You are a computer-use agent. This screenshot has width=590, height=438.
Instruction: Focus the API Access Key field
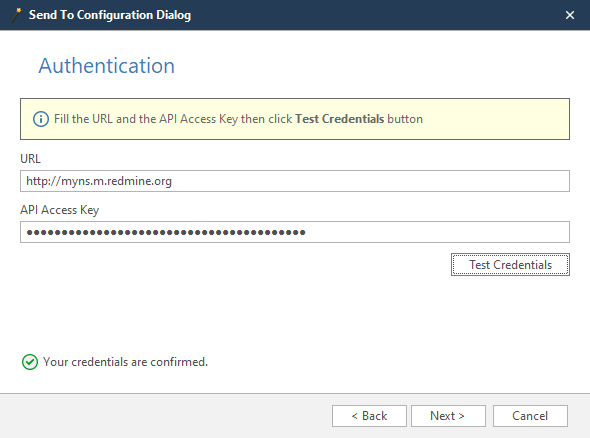pos(295,232)
